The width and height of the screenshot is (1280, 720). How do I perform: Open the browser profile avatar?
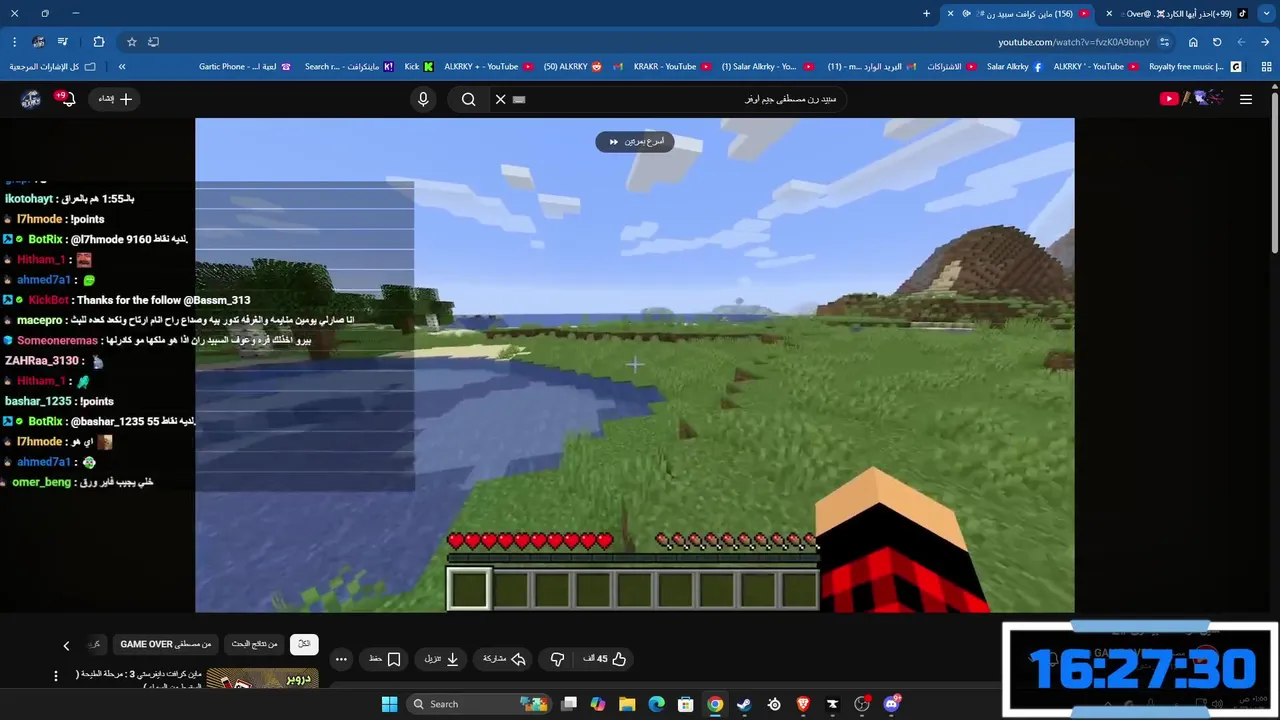[x=38, y=42]
